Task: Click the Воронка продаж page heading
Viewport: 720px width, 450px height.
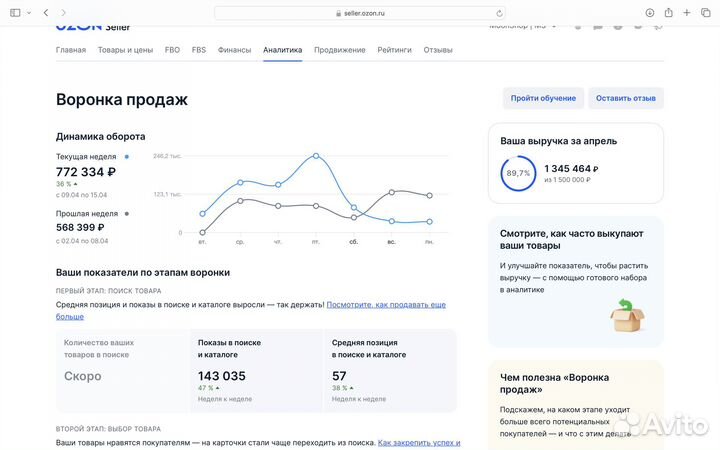Action: tap(122, 100)
